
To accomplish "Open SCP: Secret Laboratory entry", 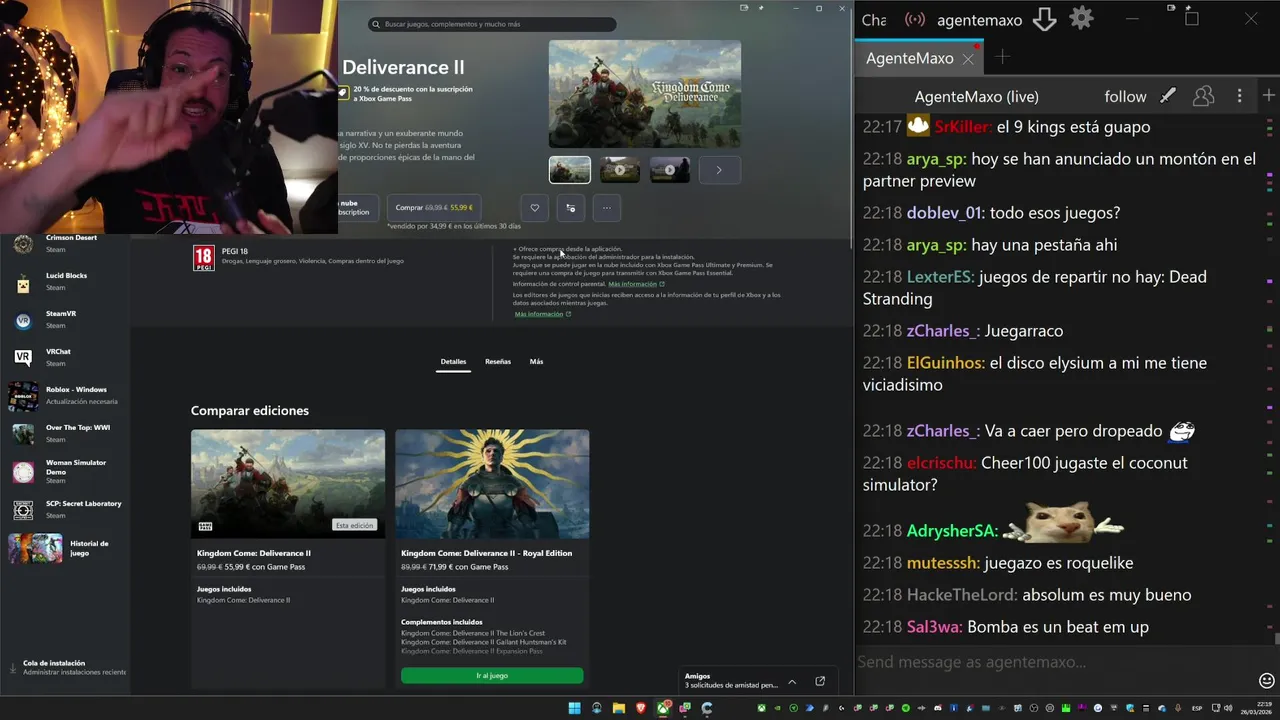I will (65, 509).
